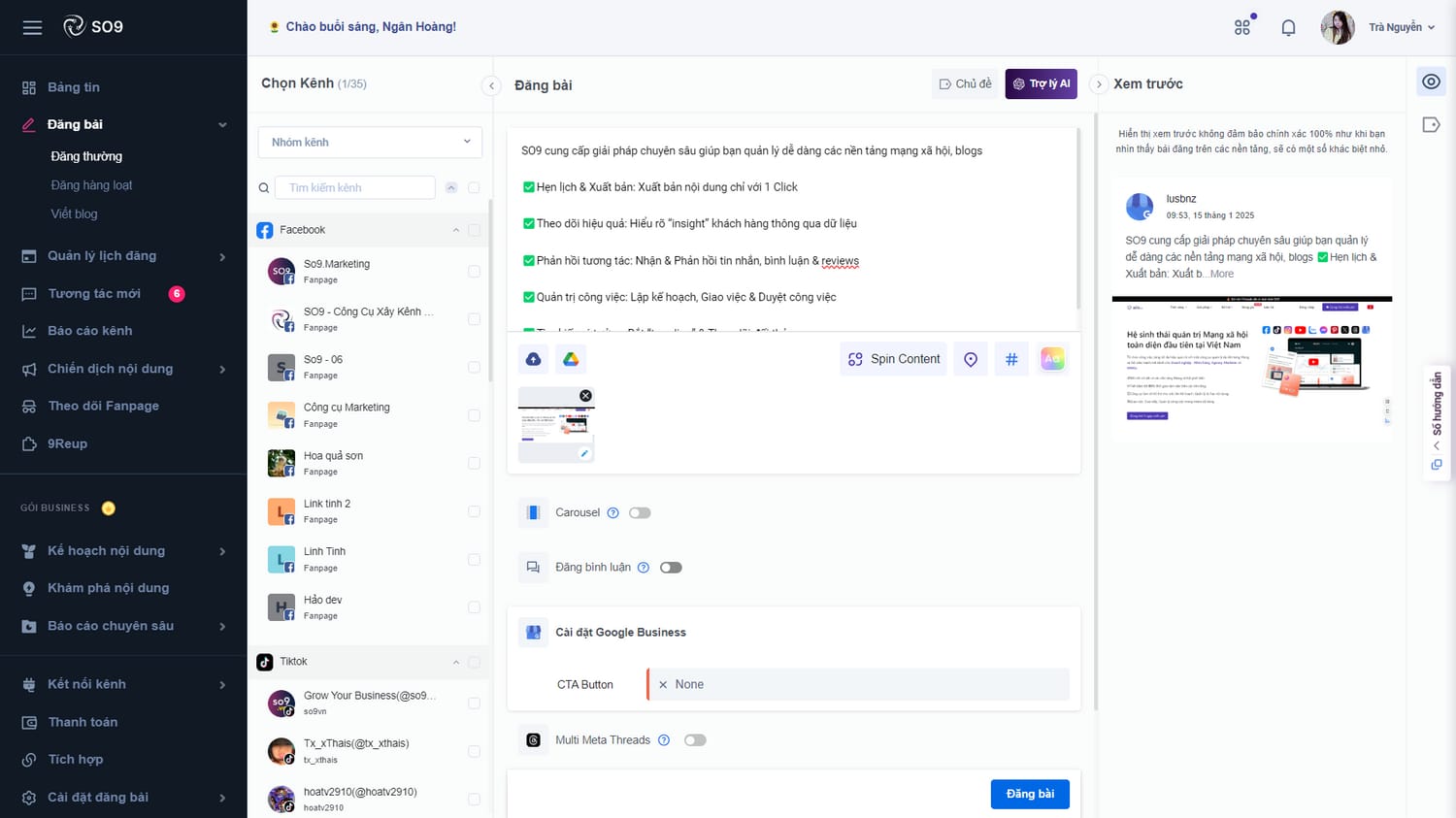This screenshot has width=1456, height=818.
Task: Click the Google Business settings icon
Action: (533, 633)
